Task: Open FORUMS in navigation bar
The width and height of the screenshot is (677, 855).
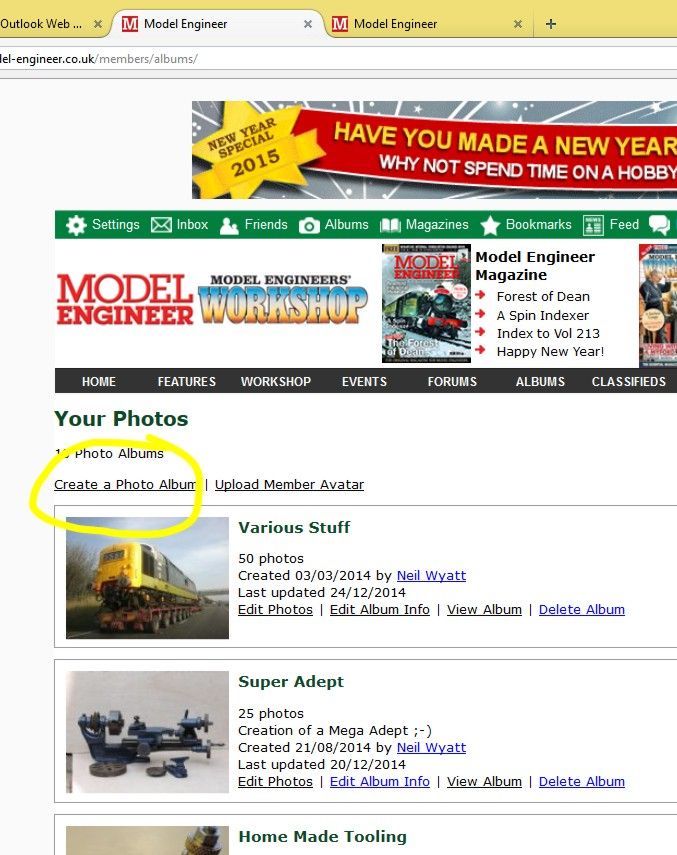Action: pos(452,381)
